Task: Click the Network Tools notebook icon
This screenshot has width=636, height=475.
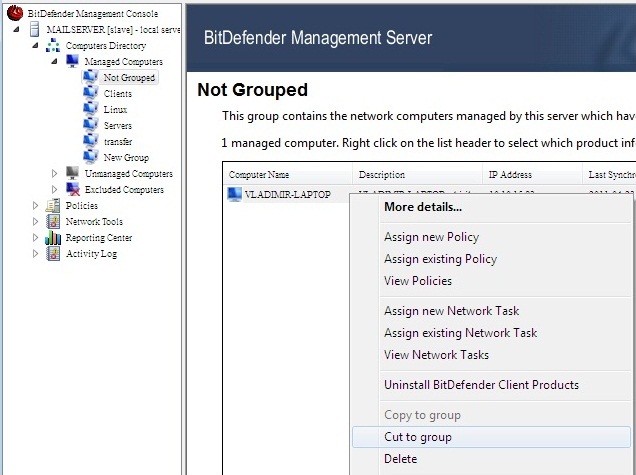Action: tap(53, 221)
